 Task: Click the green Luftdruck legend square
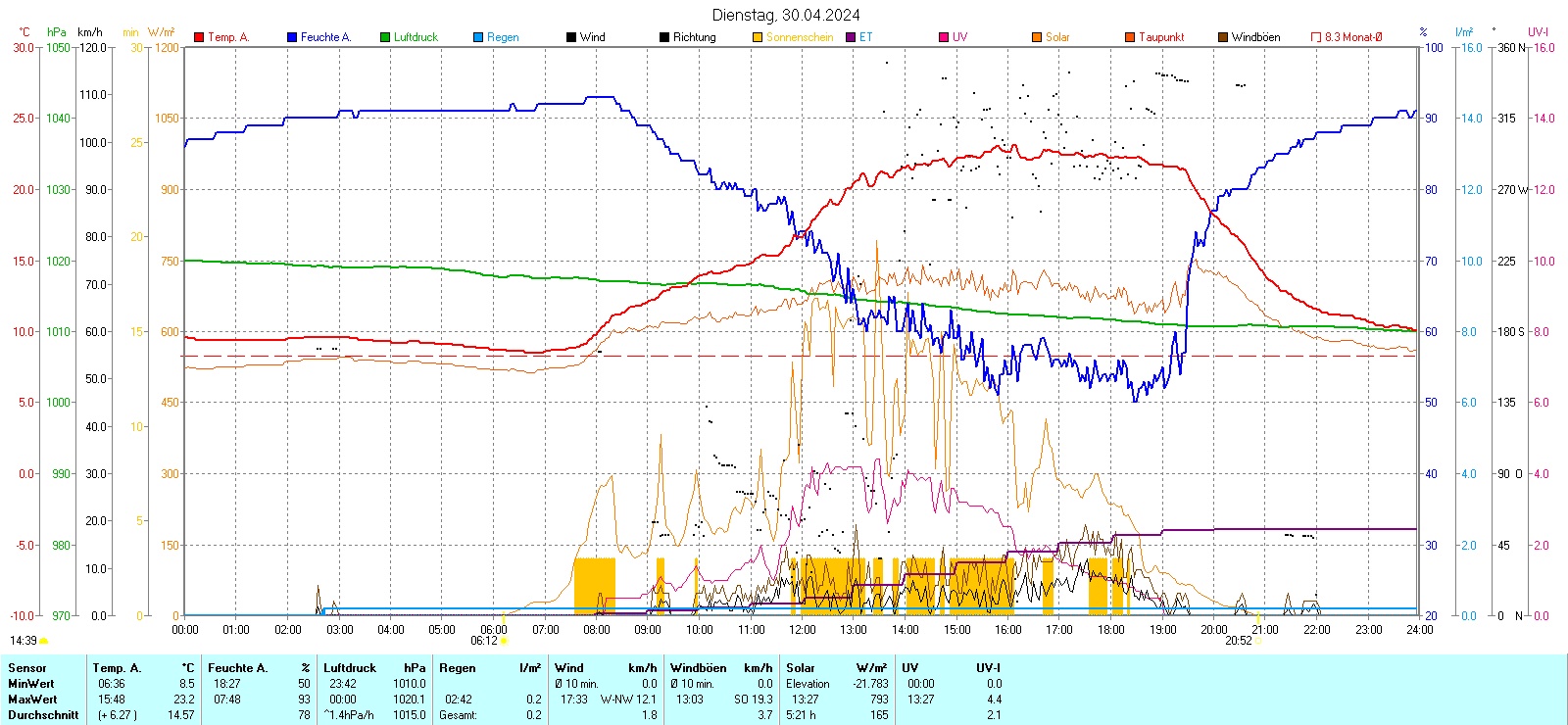pos(385,37)
